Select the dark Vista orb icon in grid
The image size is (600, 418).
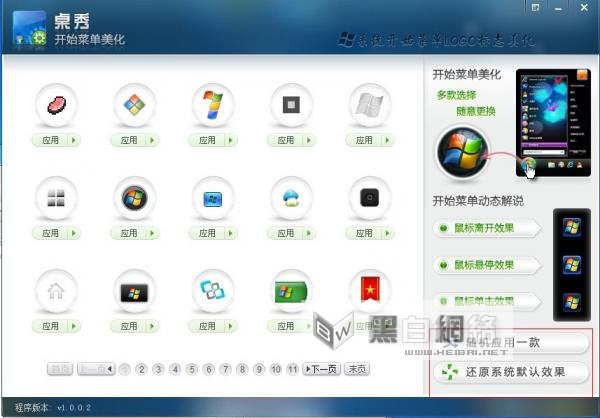135,198
